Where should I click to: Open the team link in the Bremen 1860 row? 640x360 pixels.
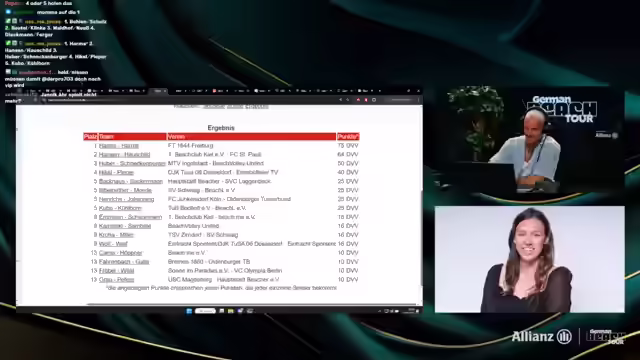pyautogui.click(x=124, y=262)
